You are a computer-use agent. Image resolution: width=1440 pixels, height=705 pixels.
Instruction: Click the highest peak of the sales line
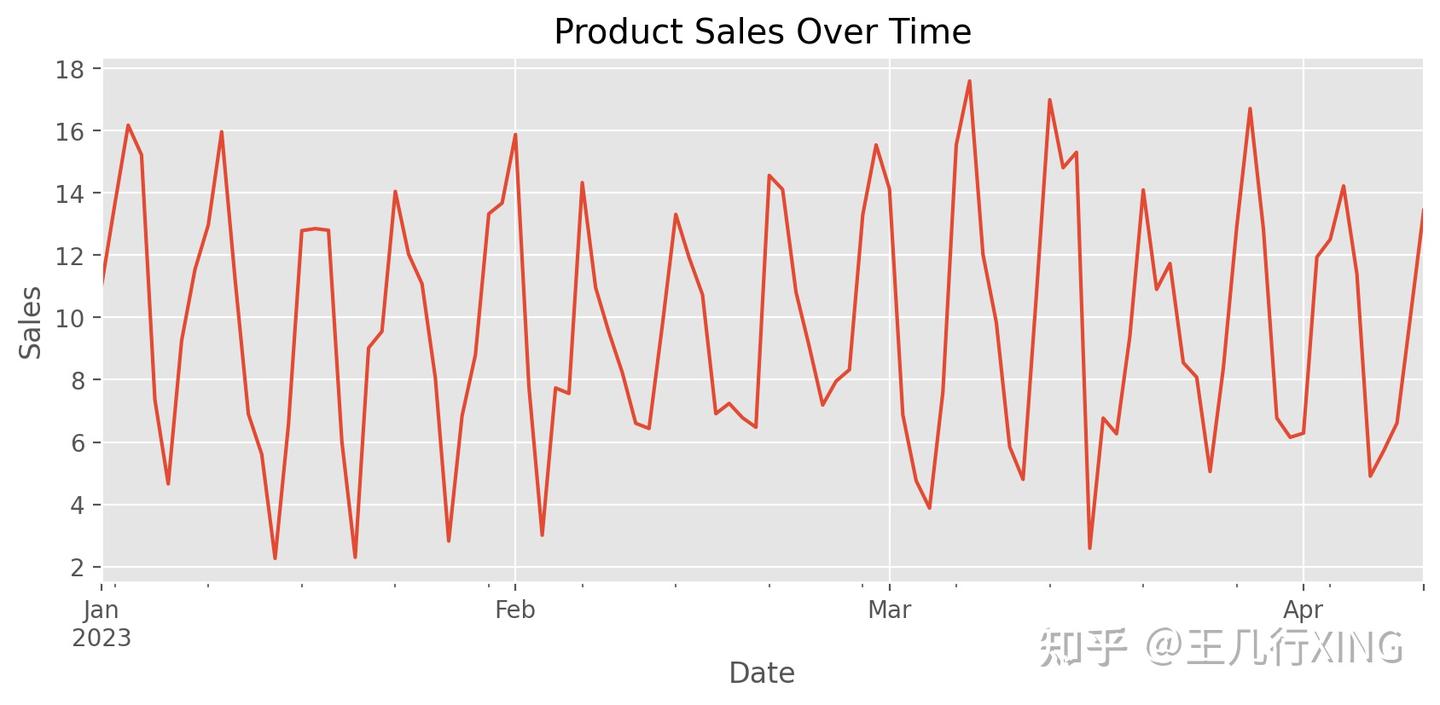point(969,82)
